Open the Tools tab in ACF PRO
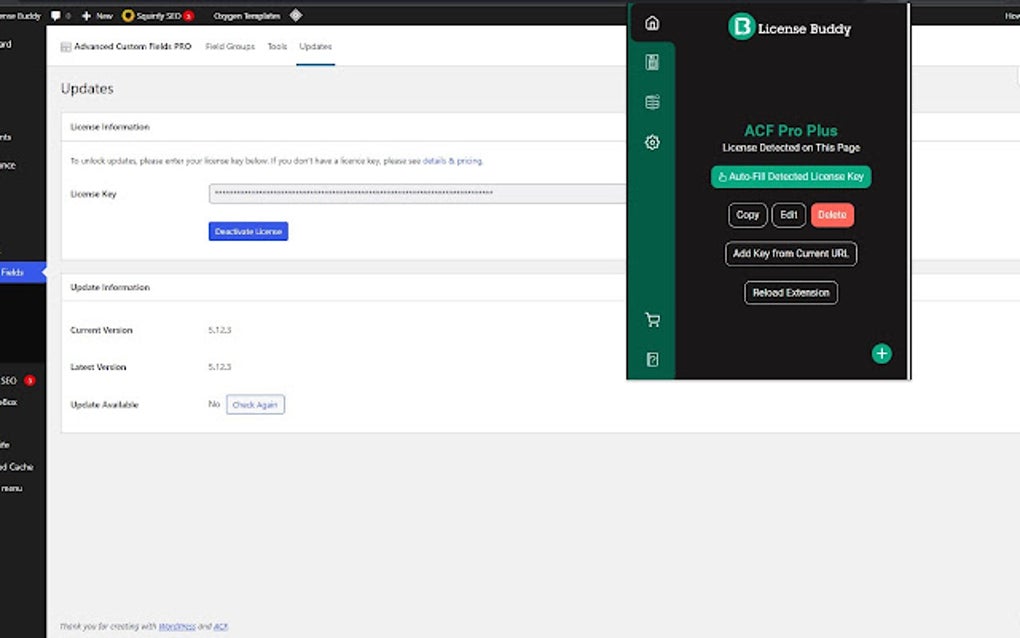1020x638 pixels. point(277,46)
